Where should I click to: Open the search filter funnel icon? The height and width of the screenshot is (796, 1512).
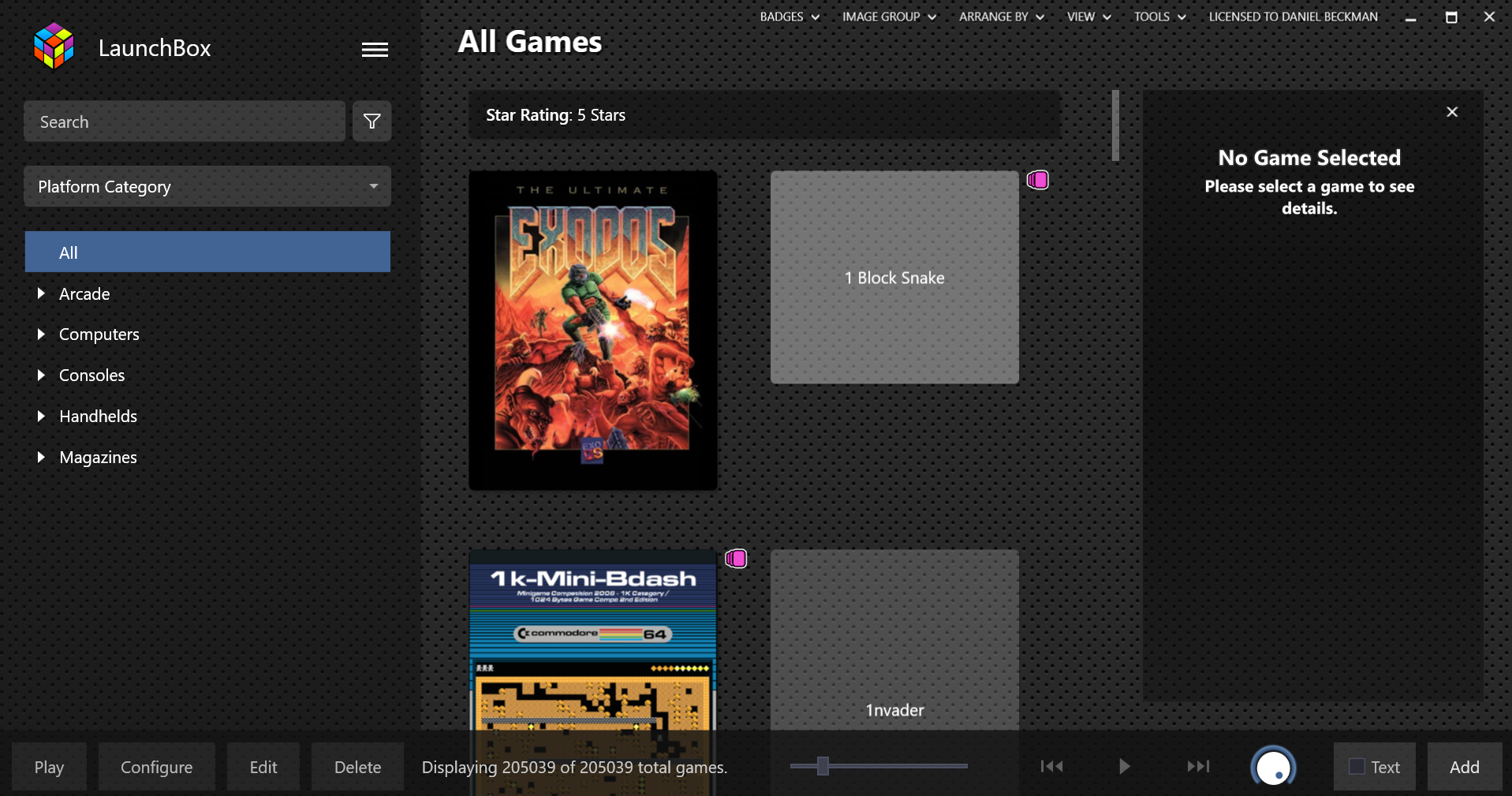pos(372,121)
